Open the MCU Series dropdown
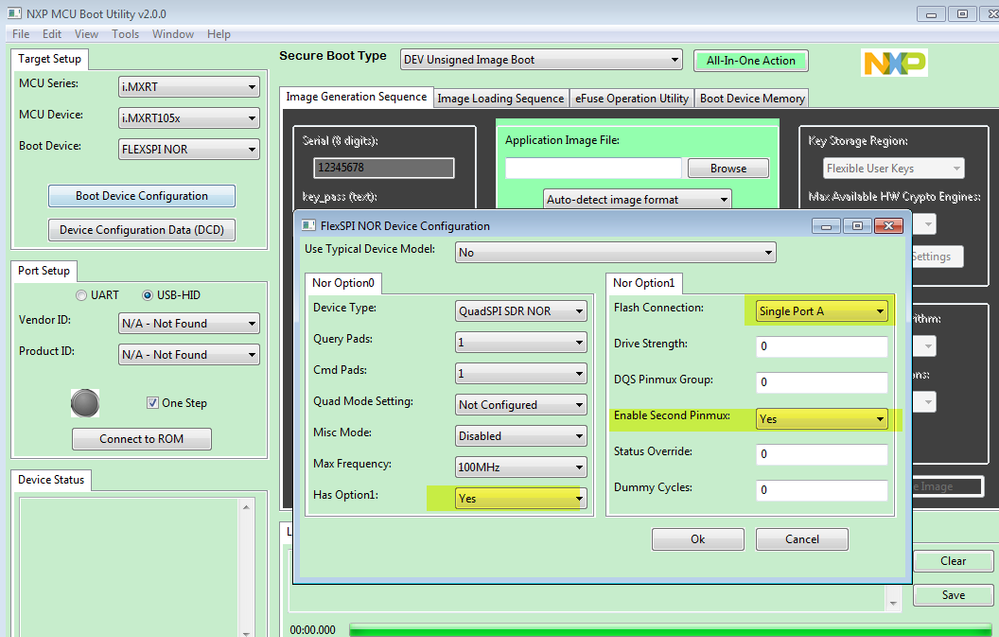Screen dimensions: 999x637 (188, 87)
